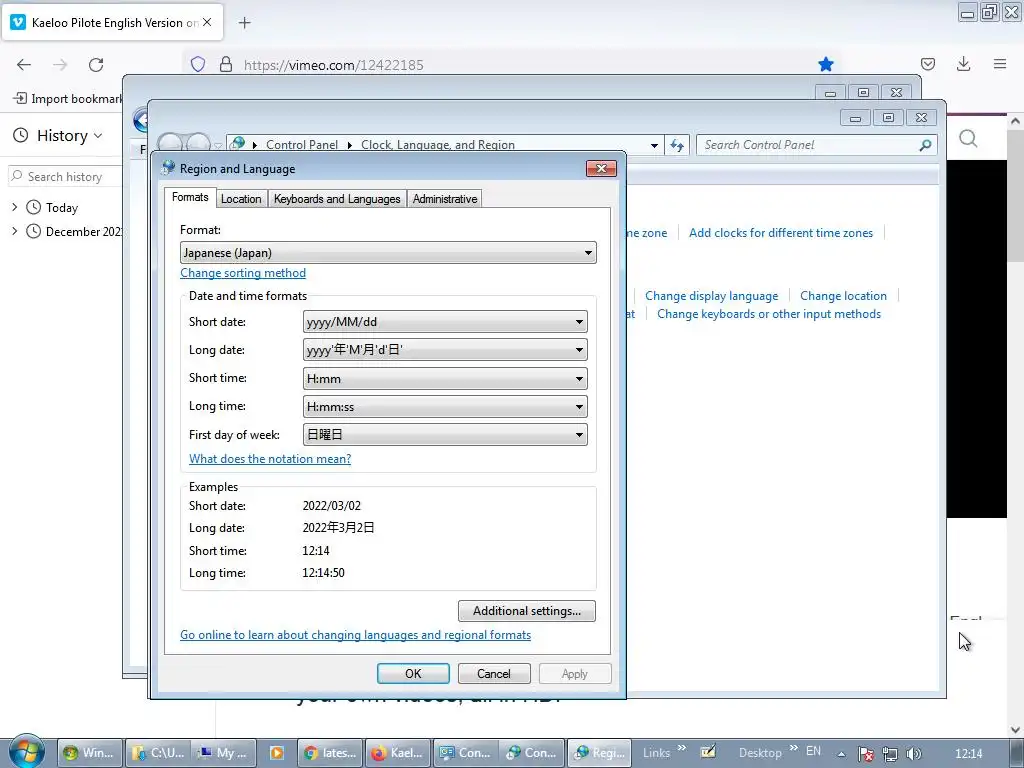Expand the December history group
This screenshot has width=1024, height=768.
[15, 231]
